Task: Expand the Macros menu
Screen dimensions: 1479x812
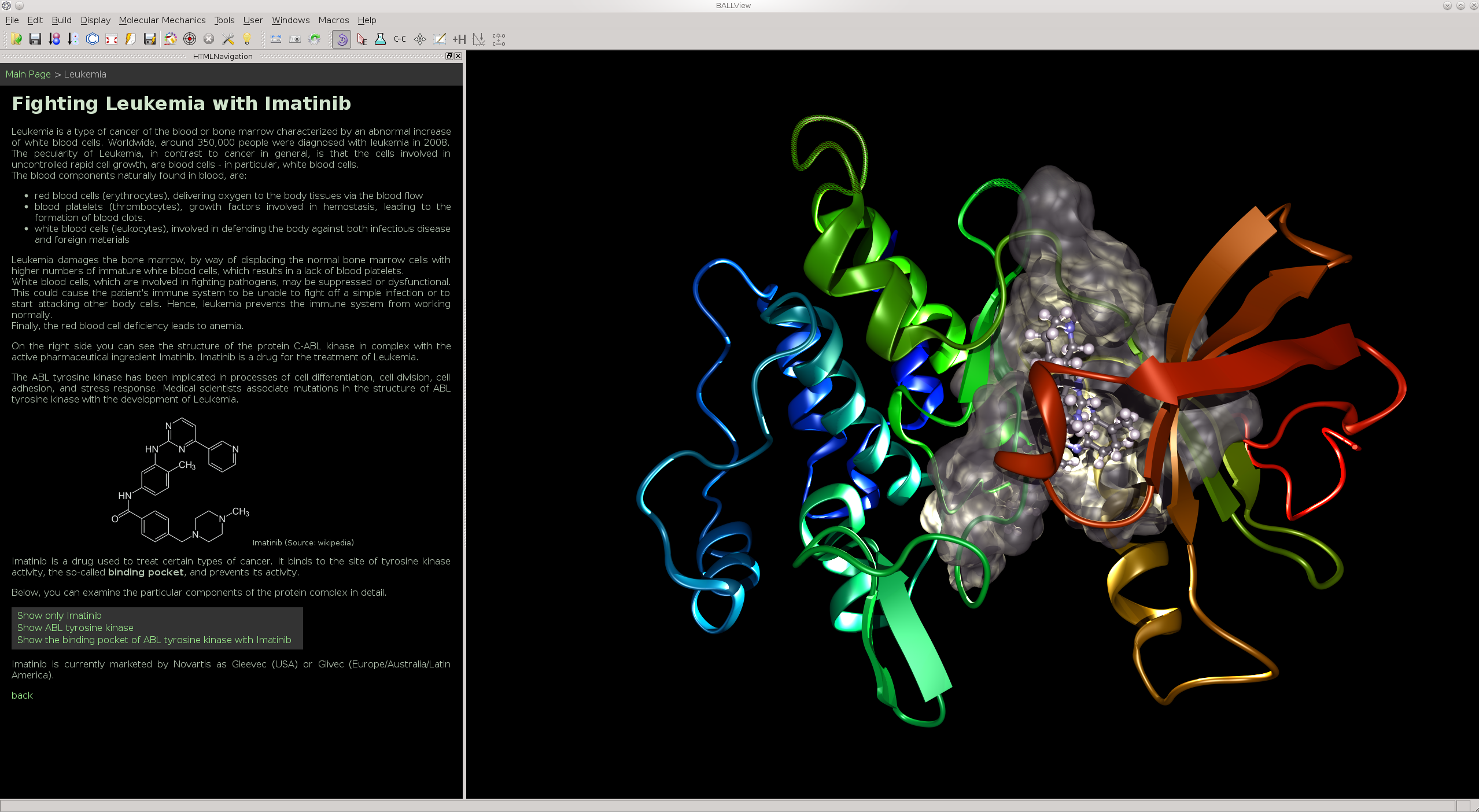Action: pos(333,20)
